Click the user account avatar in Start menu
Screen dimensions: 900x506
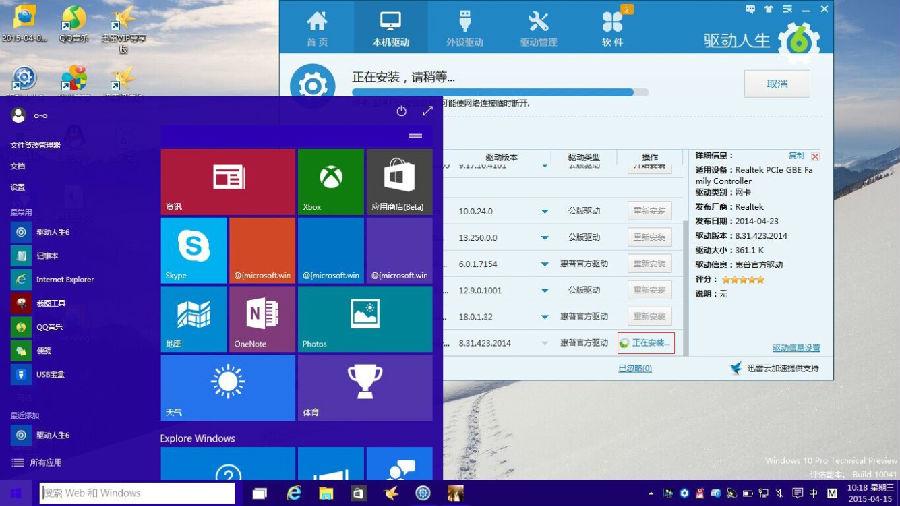[x=18, y=115]
